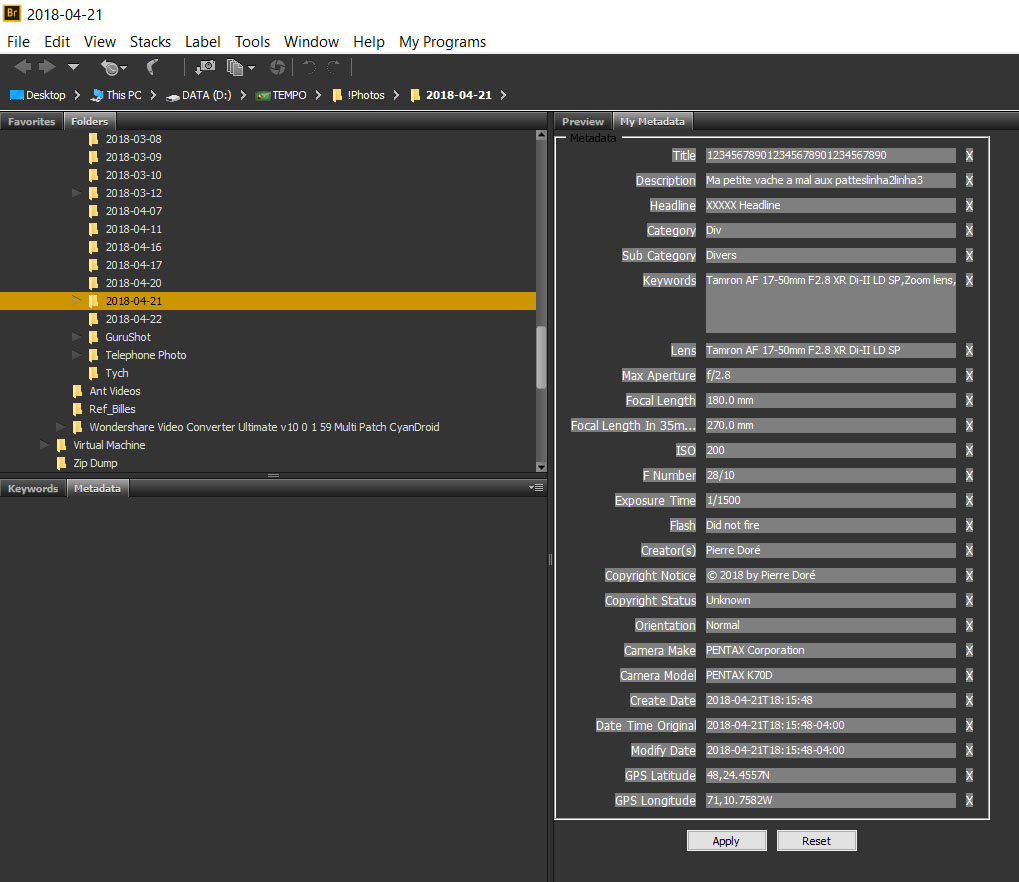Image resolution: width=1019 pixels, height=882 pixels.
Task: Select the My Metadata tab
Action: tap(652, 122)
